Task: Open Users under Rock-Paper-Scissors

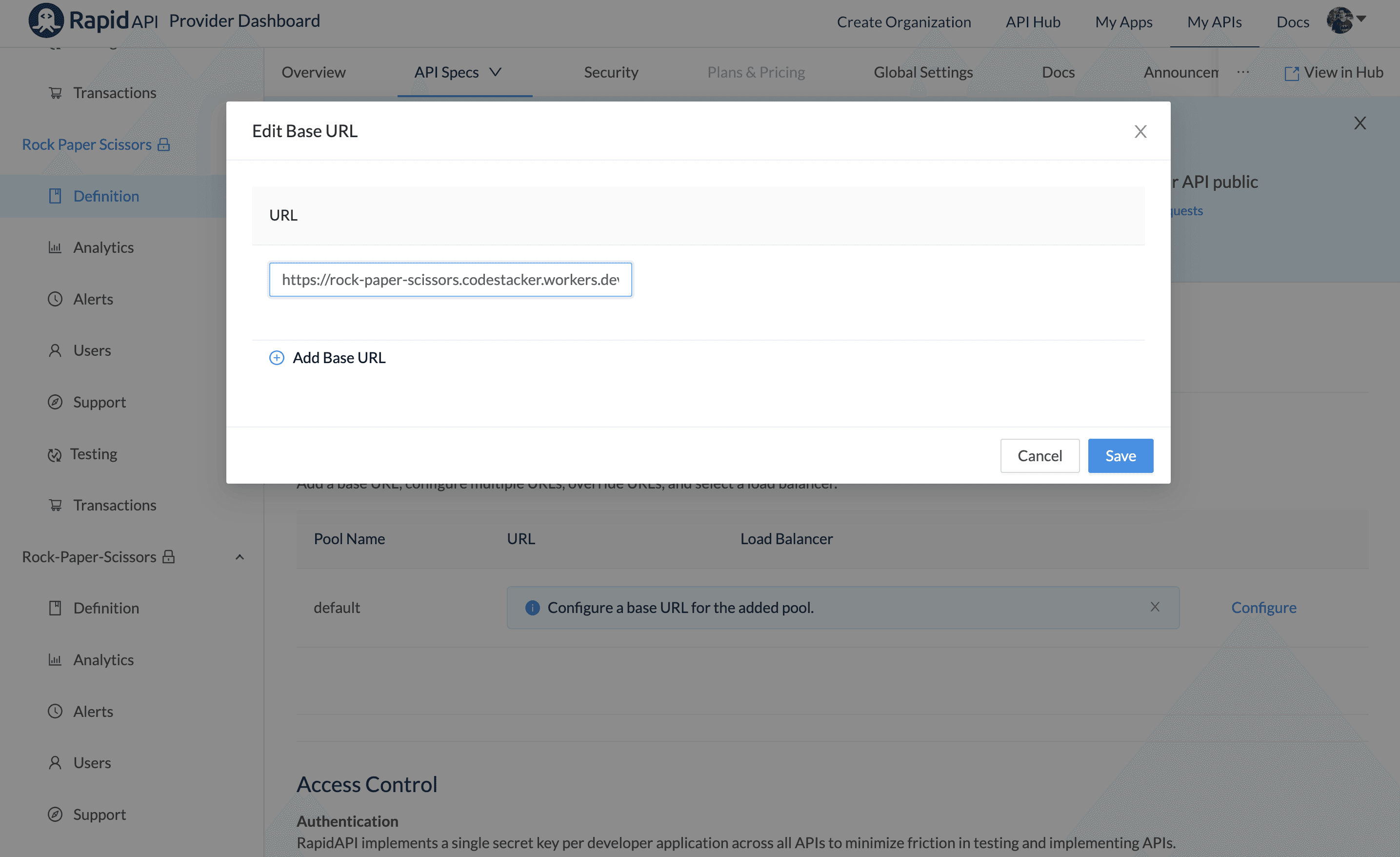Action: [92, 763]
